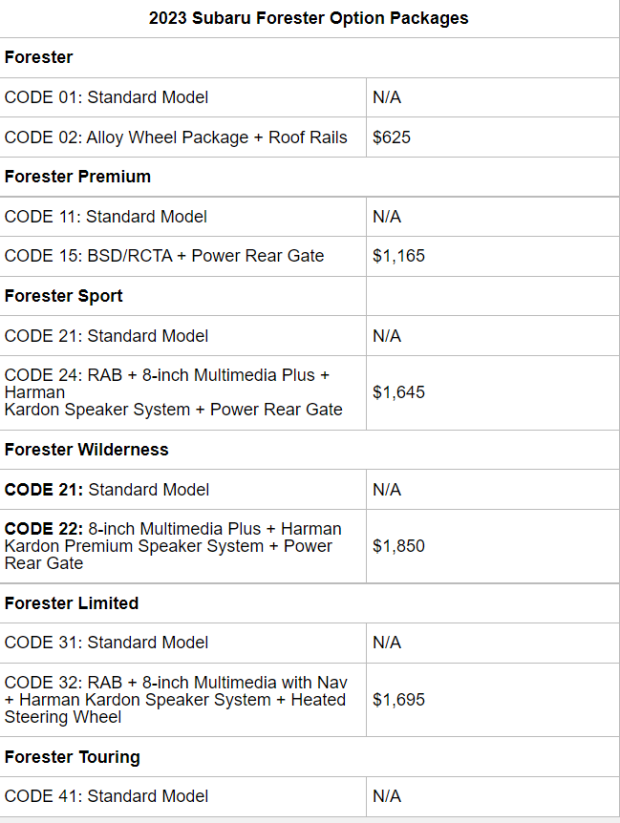This screenshot has height=823, width=620.
Task: Select CODE 32 Heated Steering Wheel package
Action: [183, 700]
